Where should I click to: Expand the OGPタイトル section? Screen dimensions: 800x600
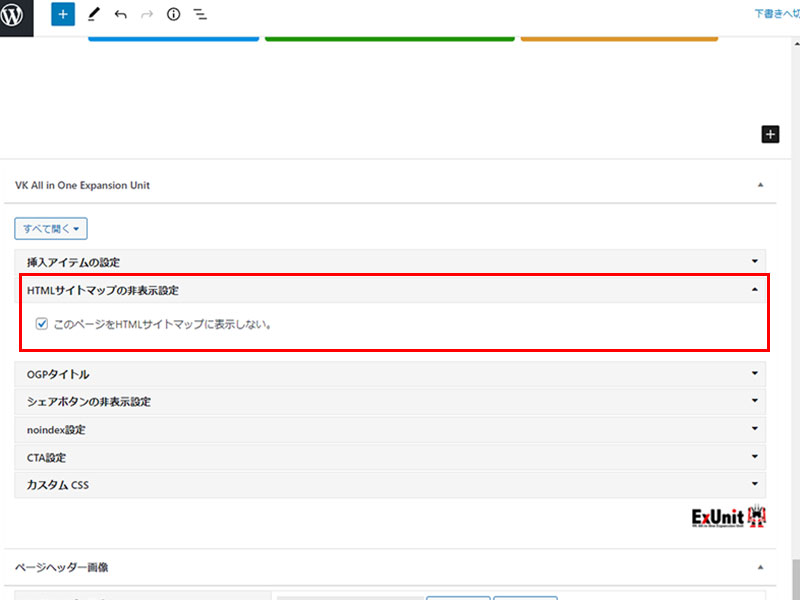point(390,374)
